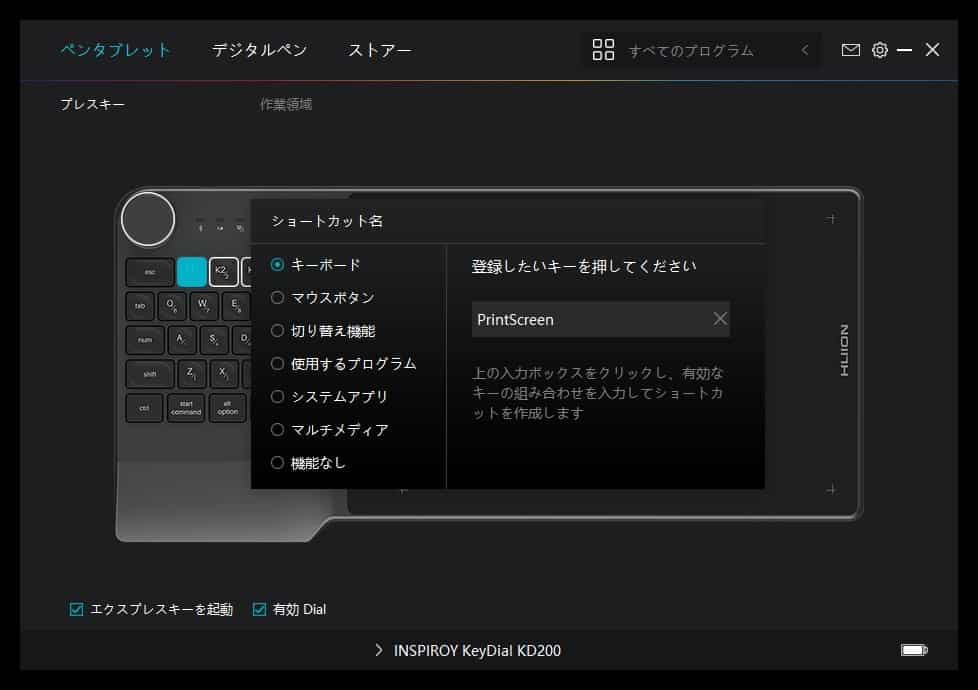Select the tab key on the keypad

tap(140, 306)
